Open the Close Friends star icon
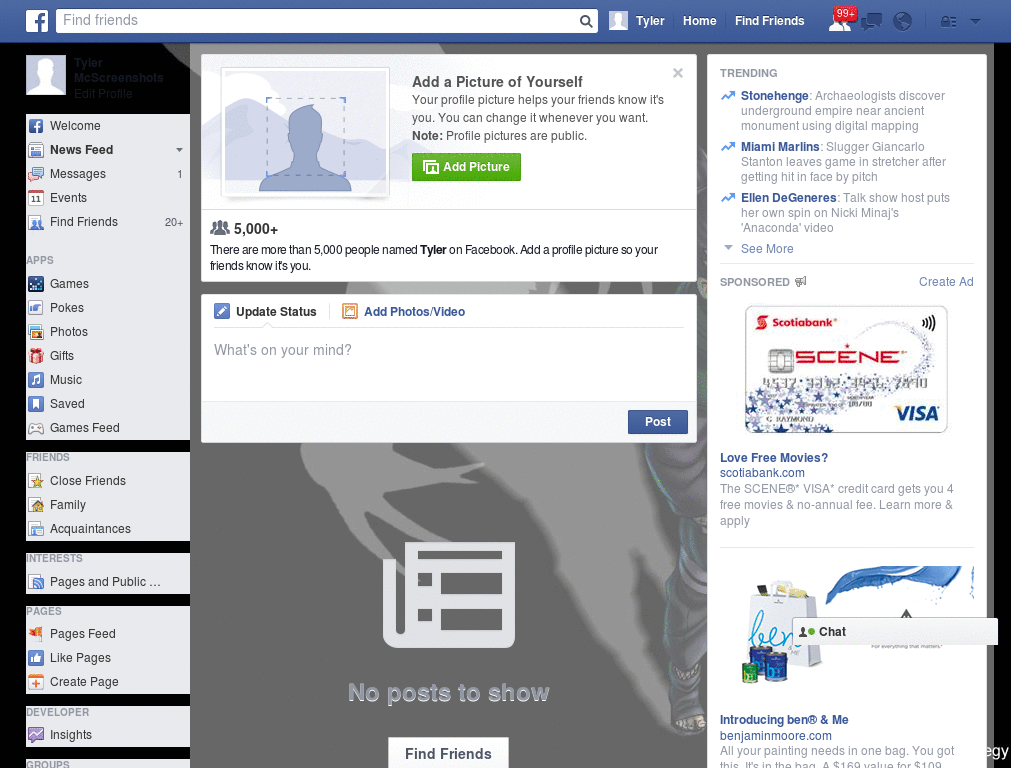Image resolution: width=1024 pixels, height=768 pixels. coord(36,481)
